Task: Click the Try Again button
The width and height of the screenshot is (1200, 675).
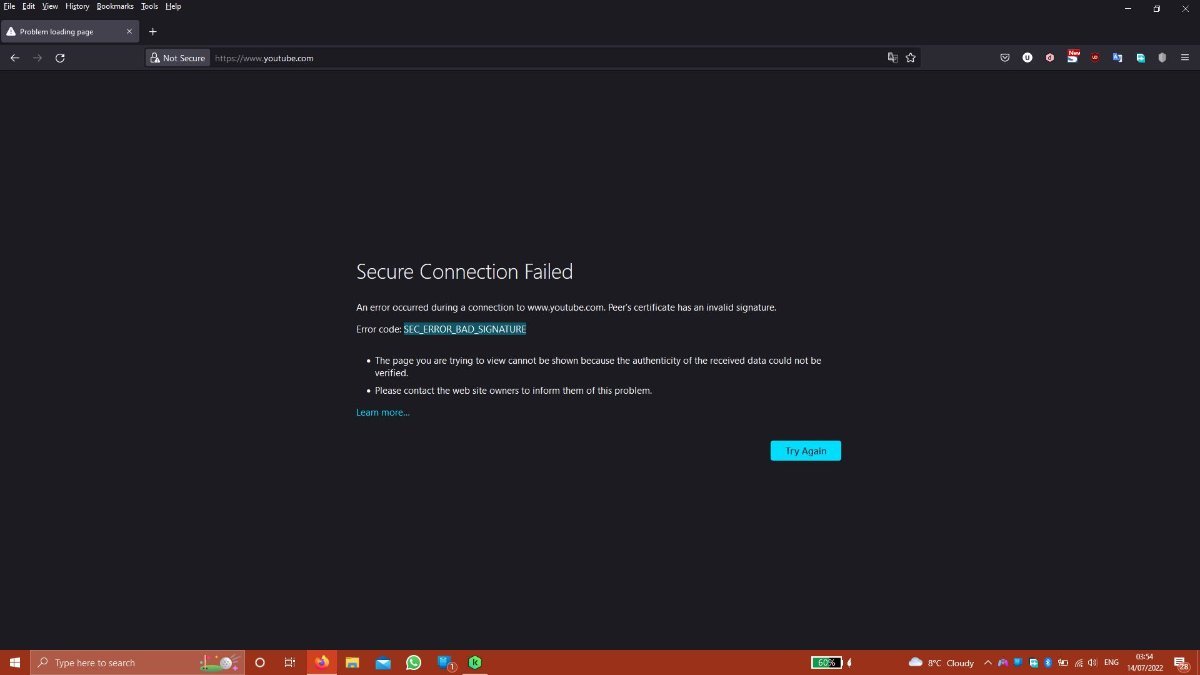Action: (806, 451)
